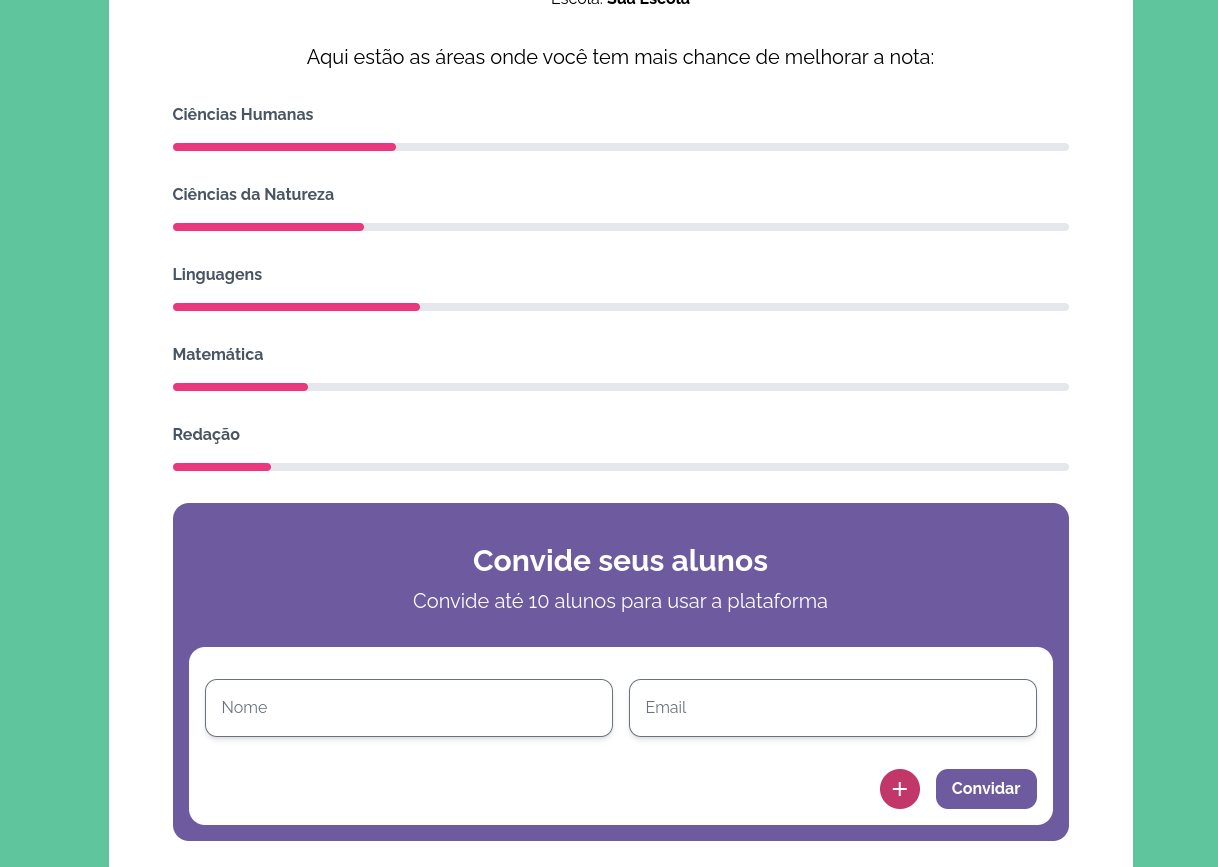The image size is (1218, 867).
Task: Focus the Nome input field
Action: (x=408, y=708)
